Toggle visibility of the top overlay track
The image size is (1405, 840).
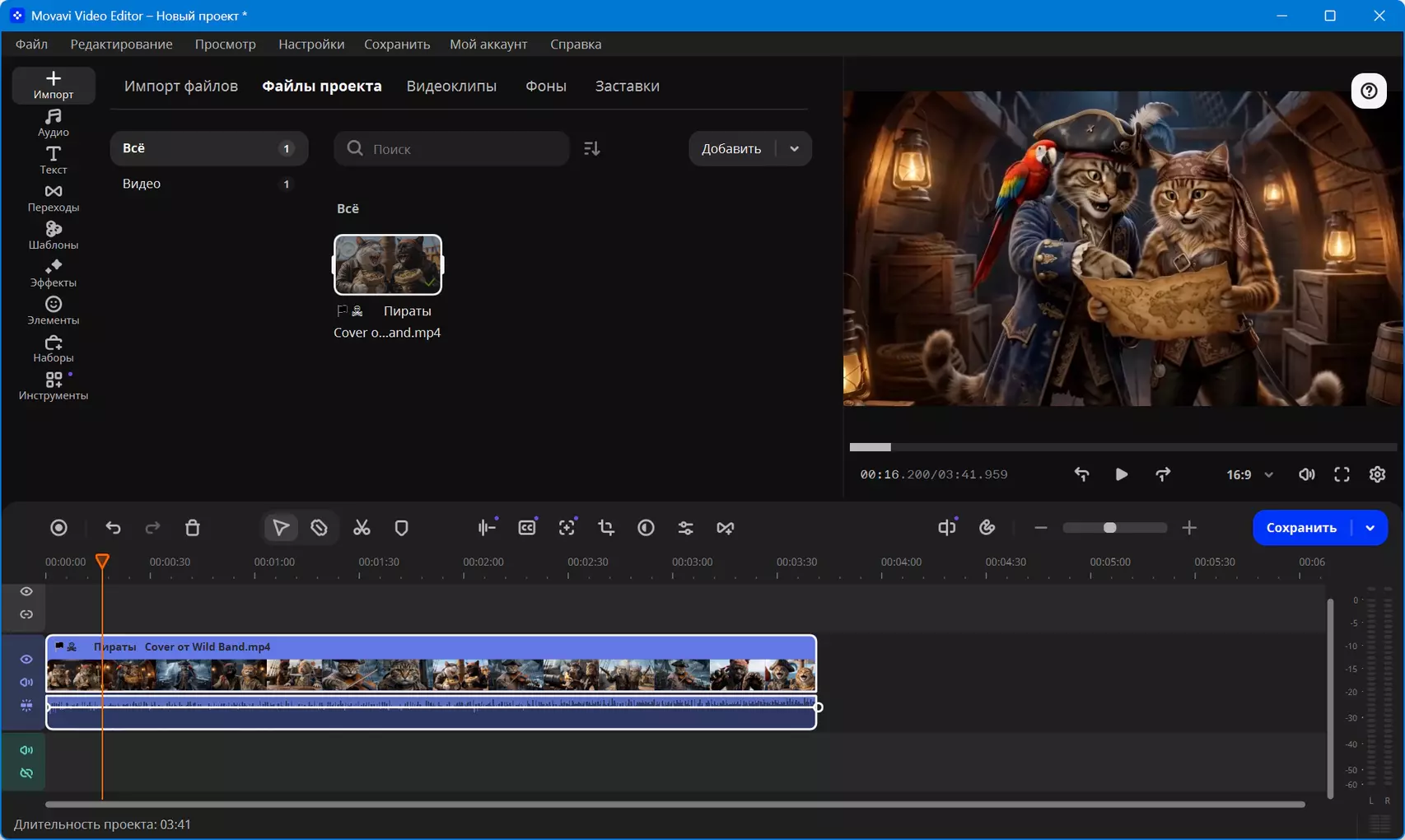coord(26,591)
